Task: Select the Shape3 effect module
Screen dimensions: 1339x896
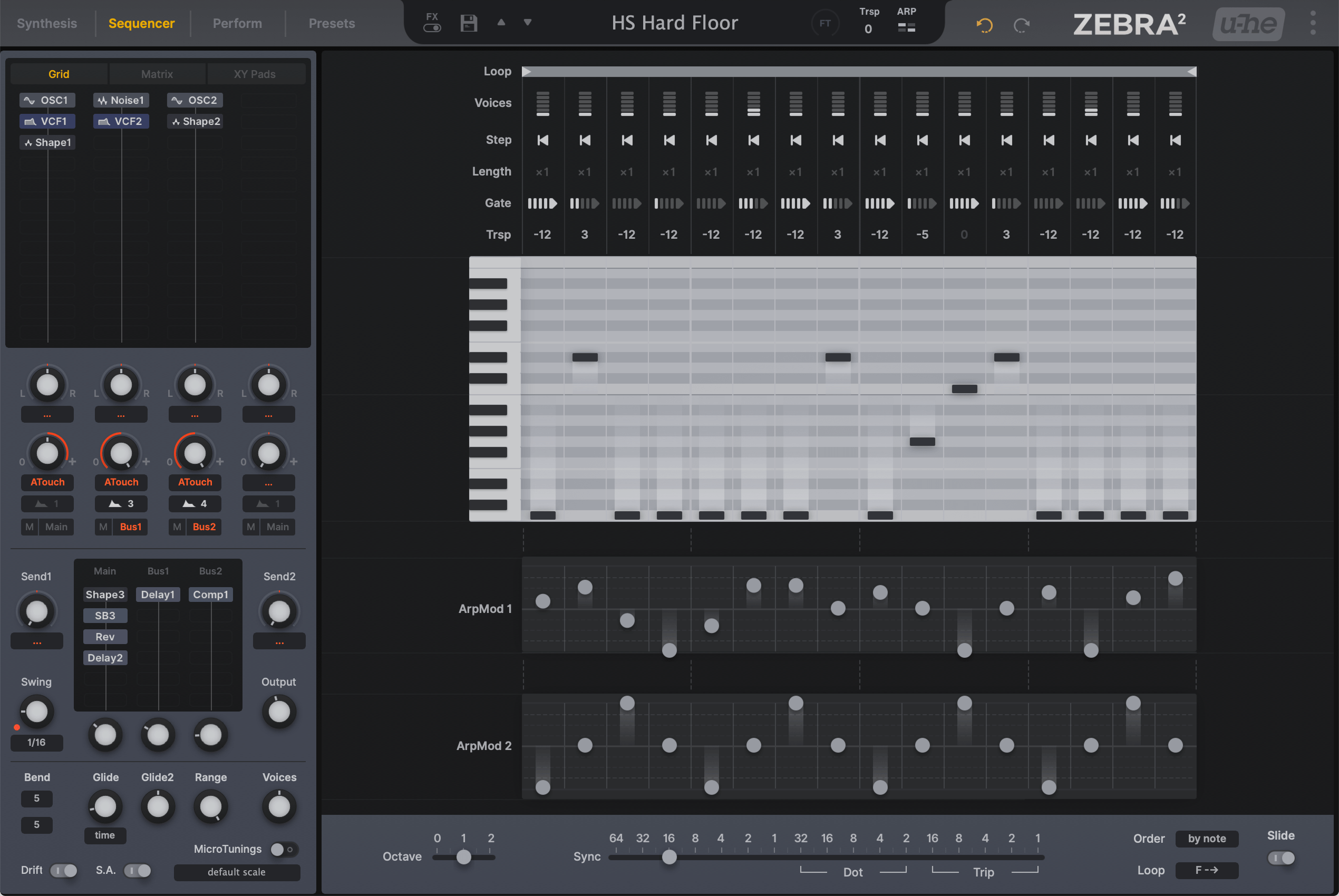Action: click(105, 595)
